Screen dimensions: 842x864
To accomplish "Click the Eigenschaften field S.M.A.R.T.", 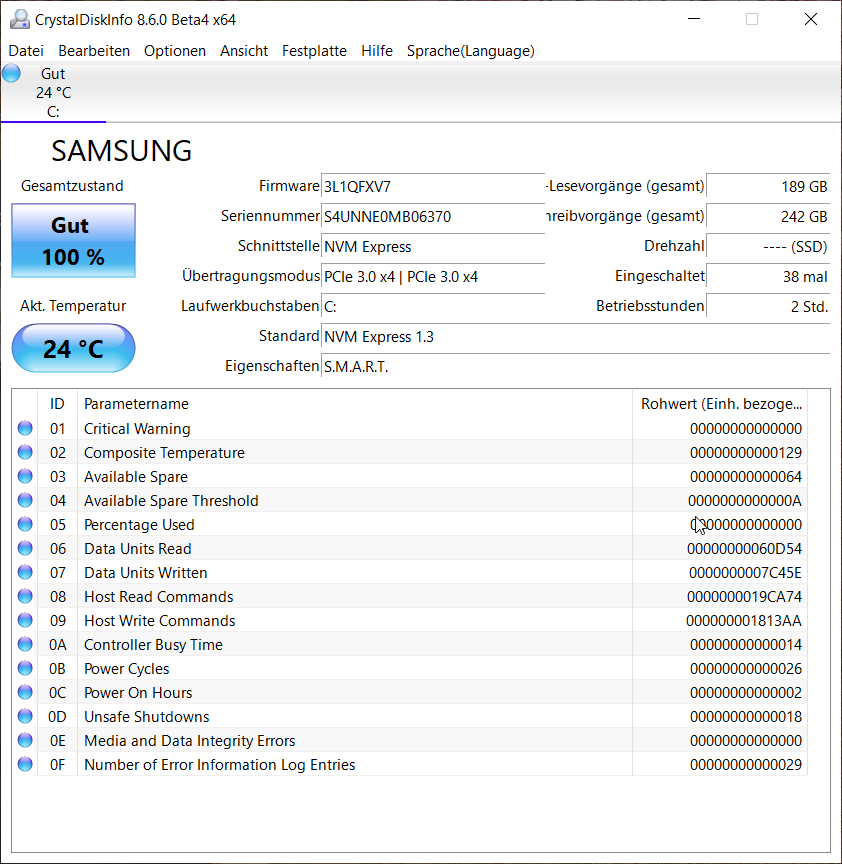I will pyautogui.click(x=575, y=366).
